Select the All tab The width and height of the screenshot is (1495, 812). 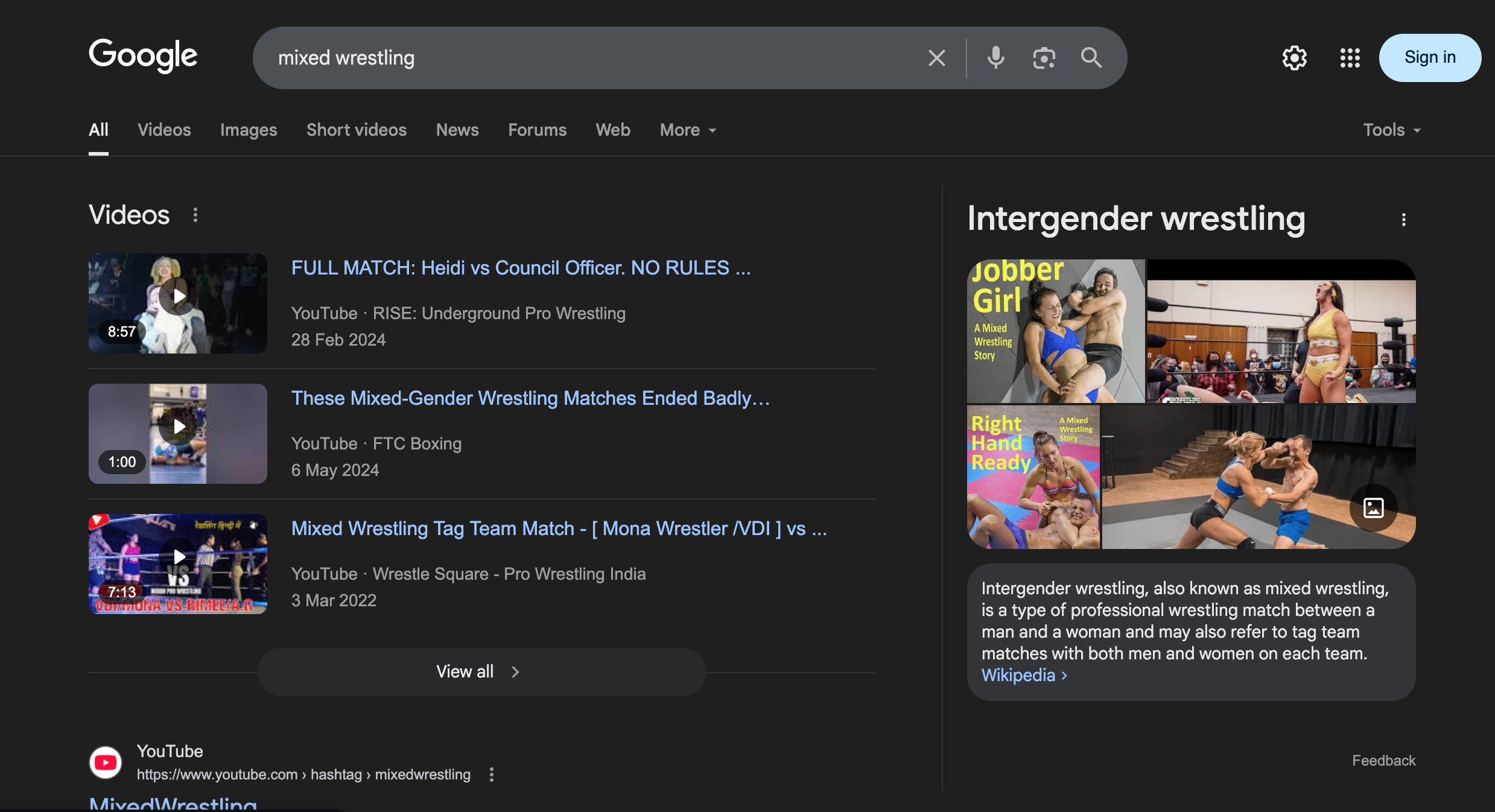98,130
